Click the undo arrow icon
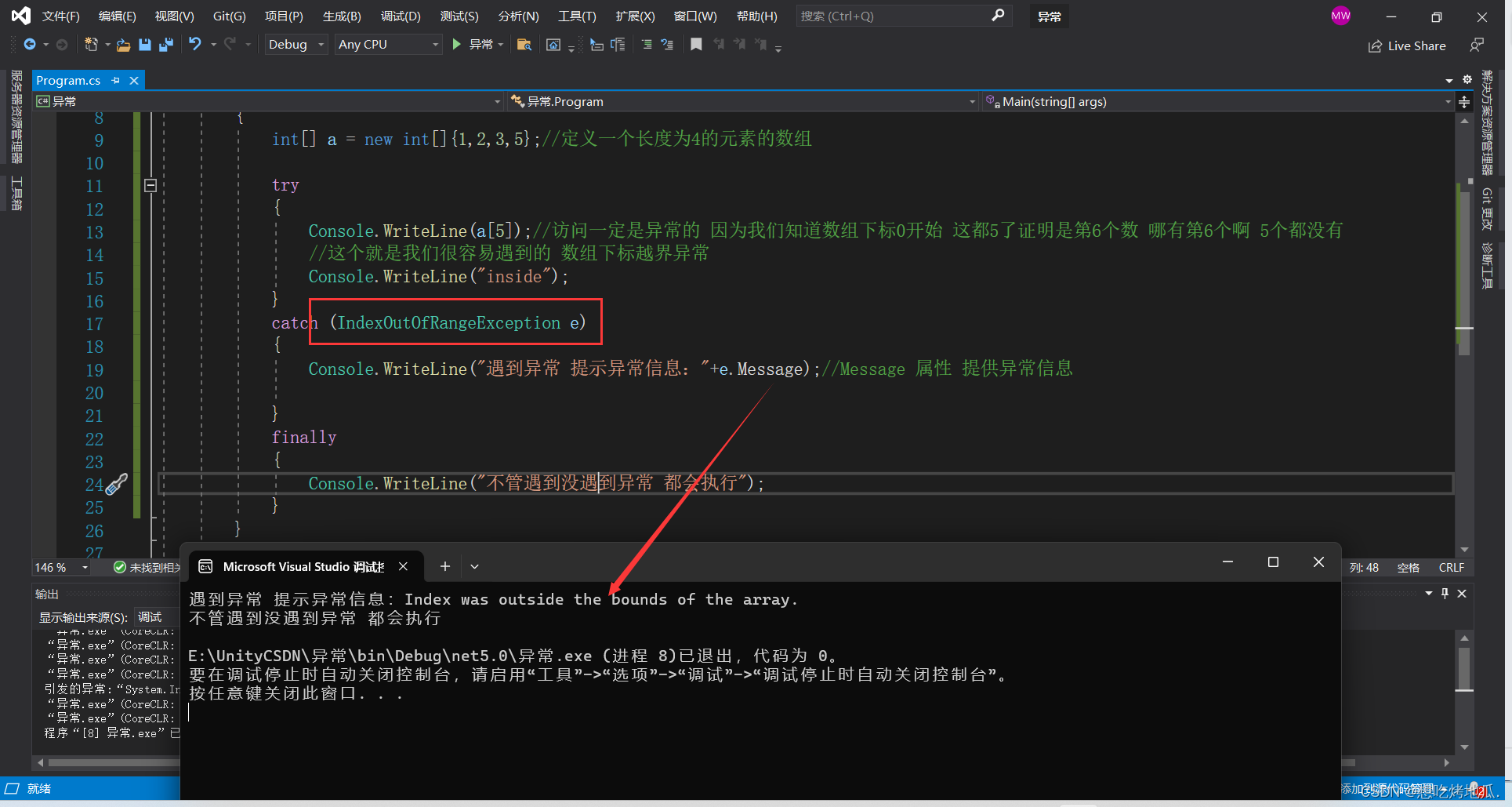The image size is (1512, 807). 195,45
